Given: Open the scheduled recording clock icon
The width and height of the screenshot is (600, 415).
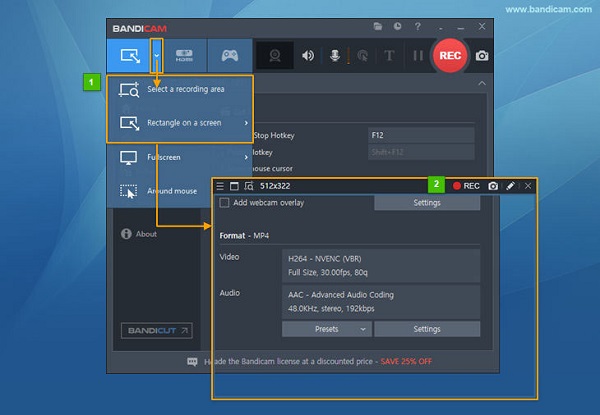Looking at the screenshot, I should coord(398,26).
